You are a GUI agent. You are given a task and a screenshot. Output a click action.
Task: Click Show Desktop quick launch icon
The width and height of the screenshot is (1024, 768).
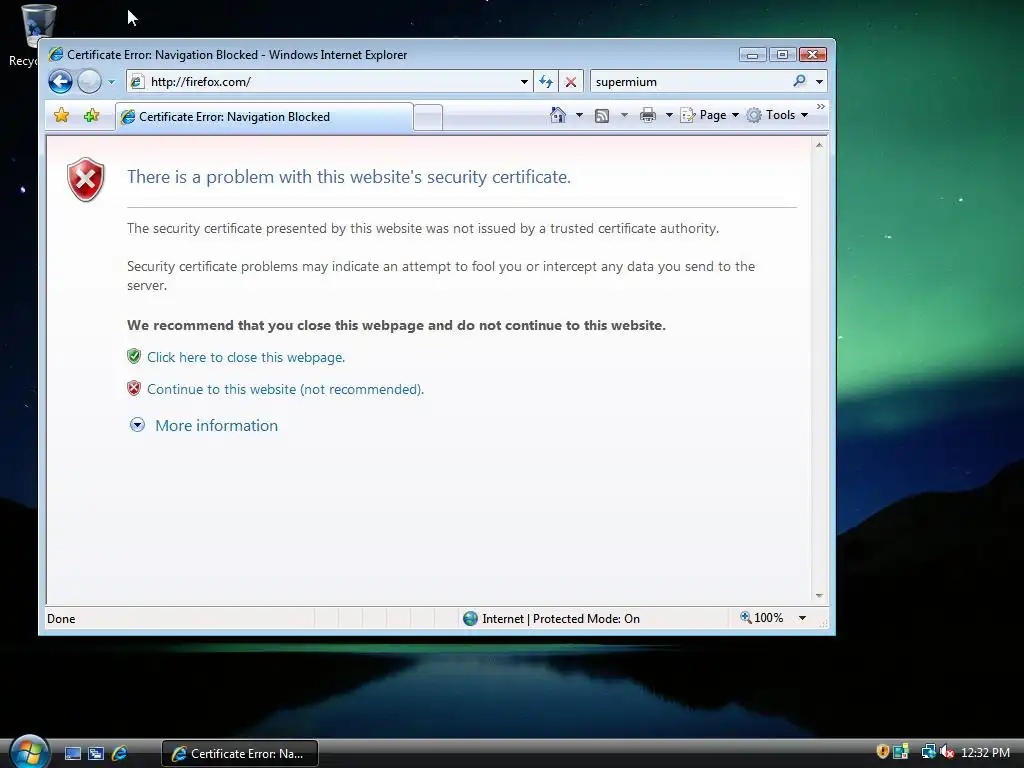73,754
